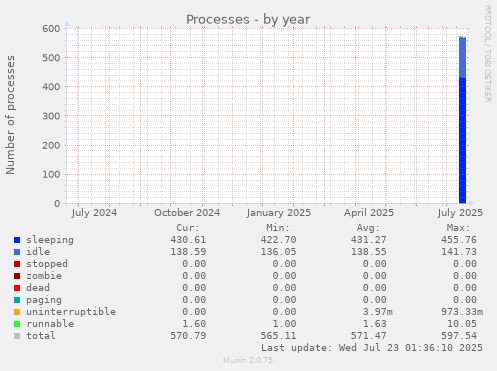Click the Max: column header

458,228
